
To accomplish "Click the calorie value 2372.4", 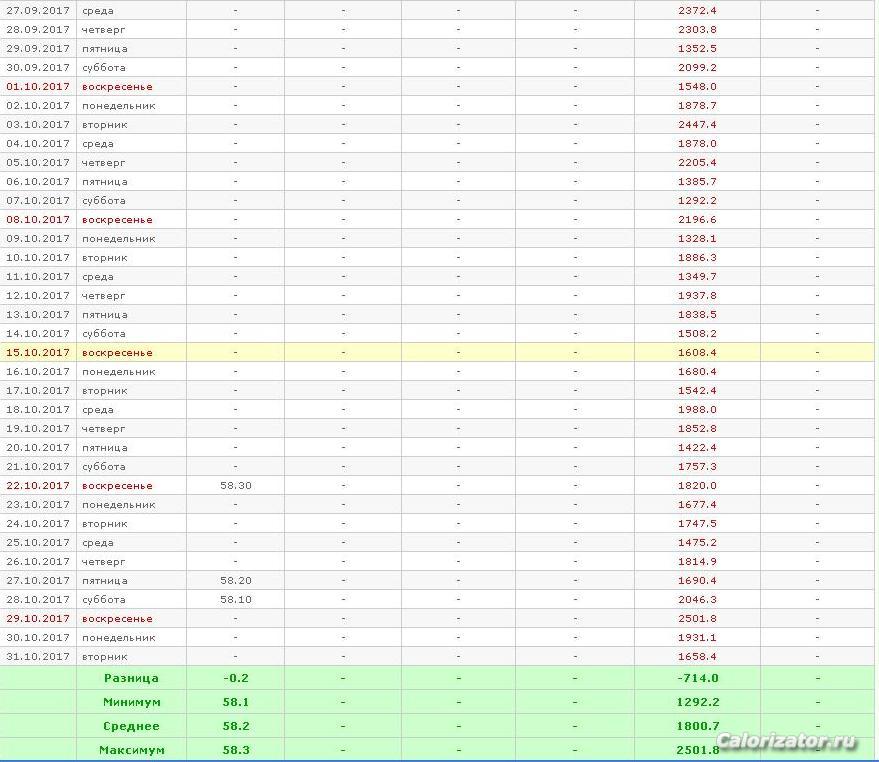I will point(697,10).
